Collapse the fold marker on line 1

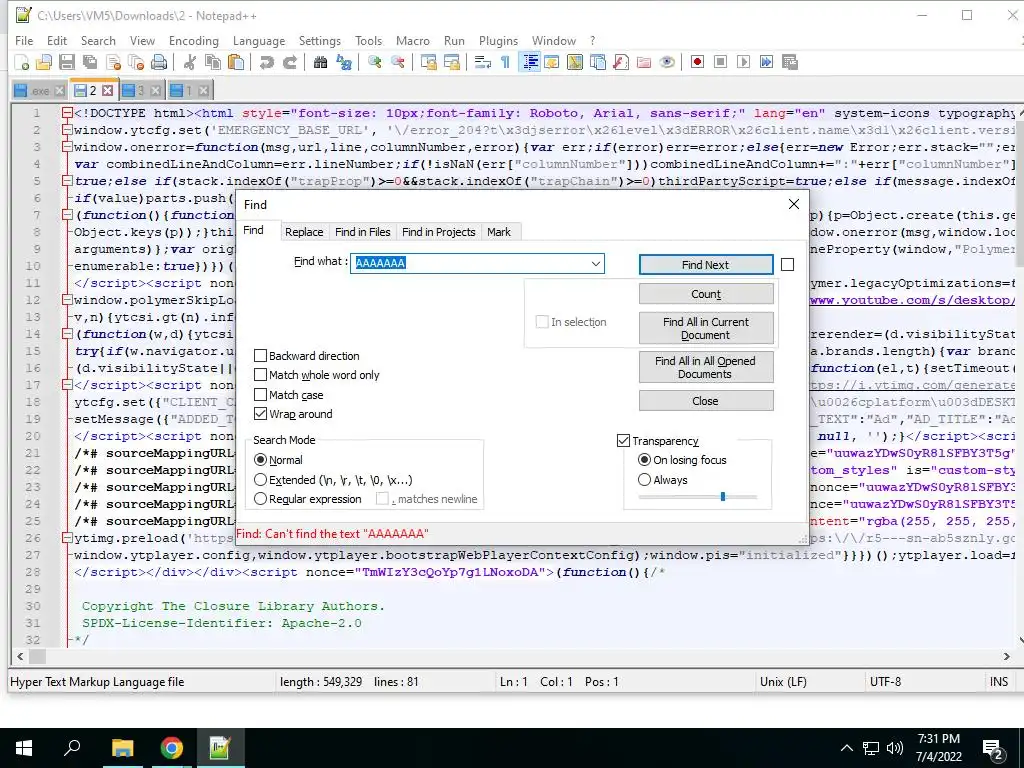[x=67, y=113]
